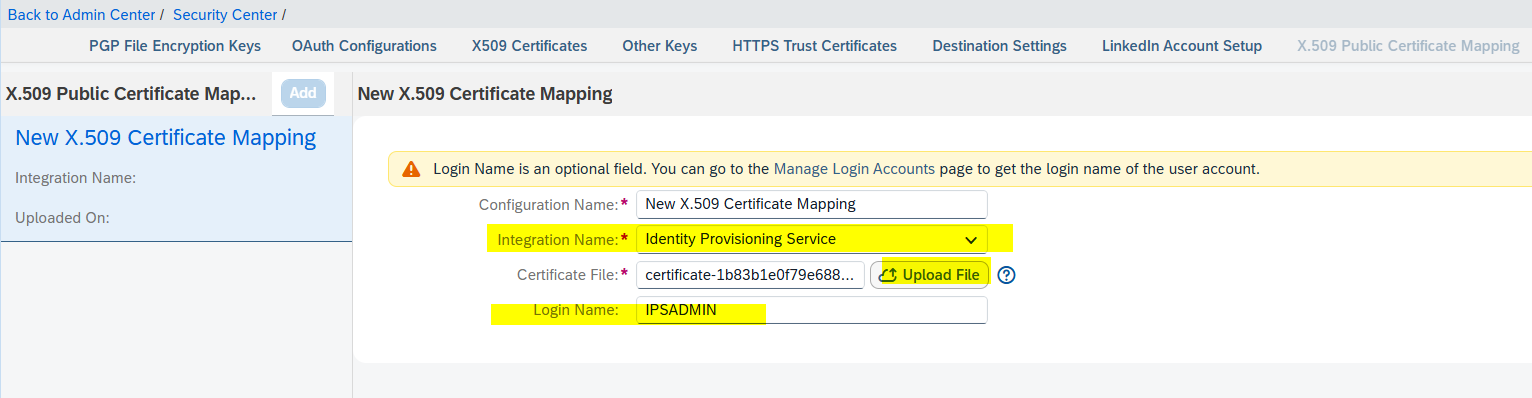Select New X.509 Certificate Mapping list item
Viewport: 1532px width, 398px height.
point(176,178)
